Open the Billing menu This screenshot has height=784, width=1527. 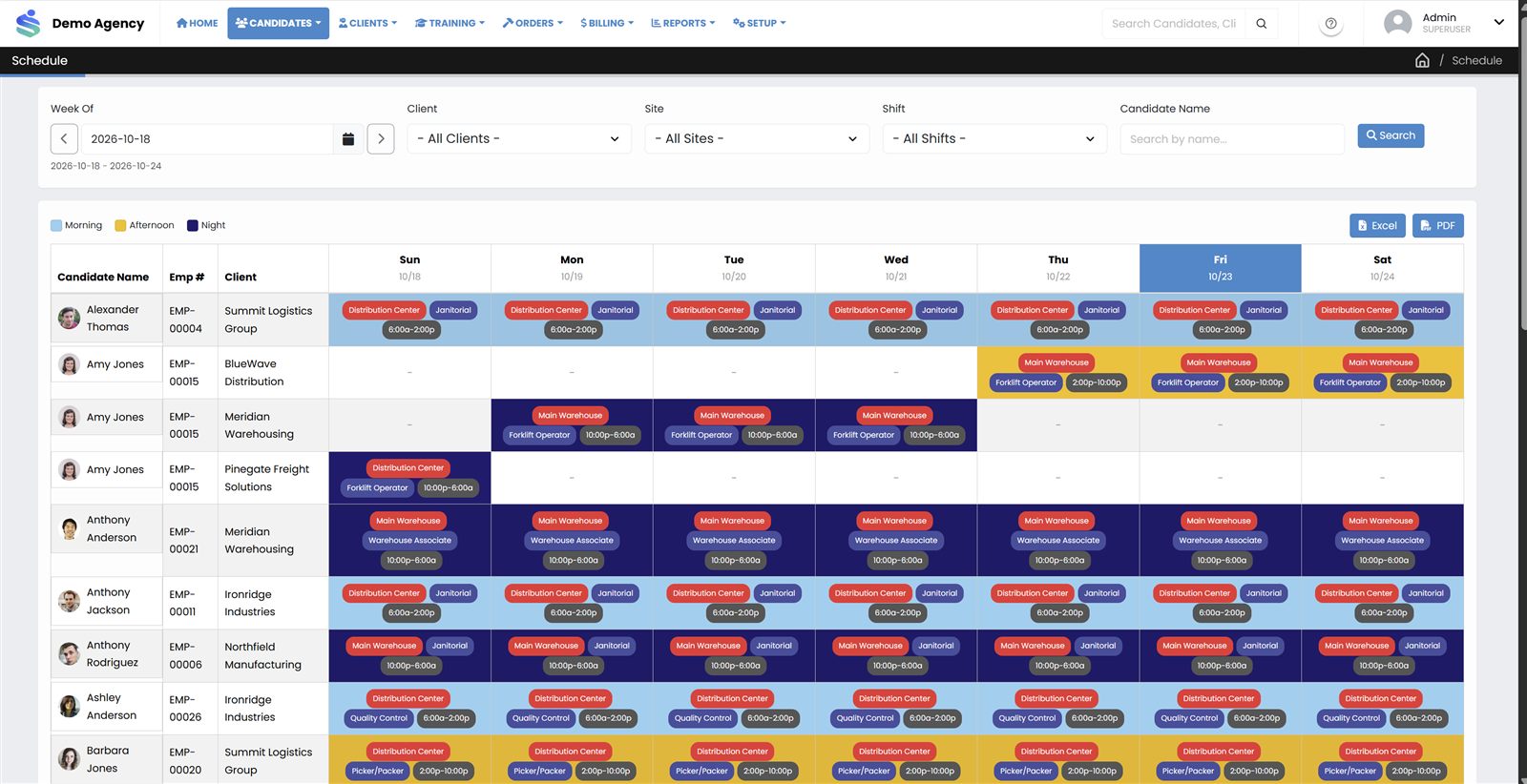point(607,23)
